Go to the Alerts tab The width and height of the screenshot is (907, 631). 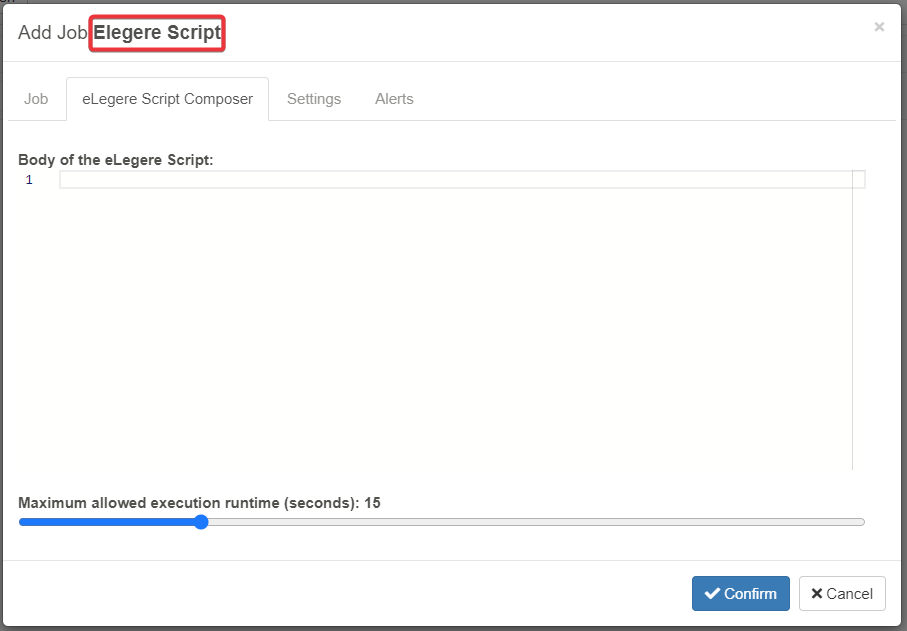(394, 99)
